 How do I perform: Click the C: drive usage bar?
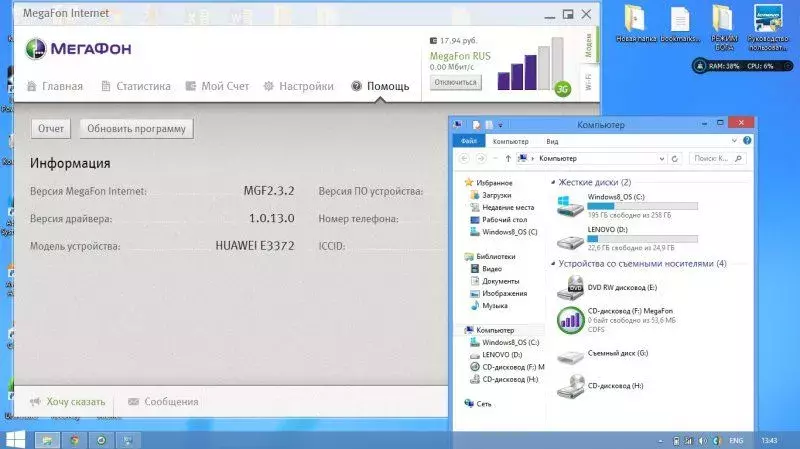click(642, 206)
